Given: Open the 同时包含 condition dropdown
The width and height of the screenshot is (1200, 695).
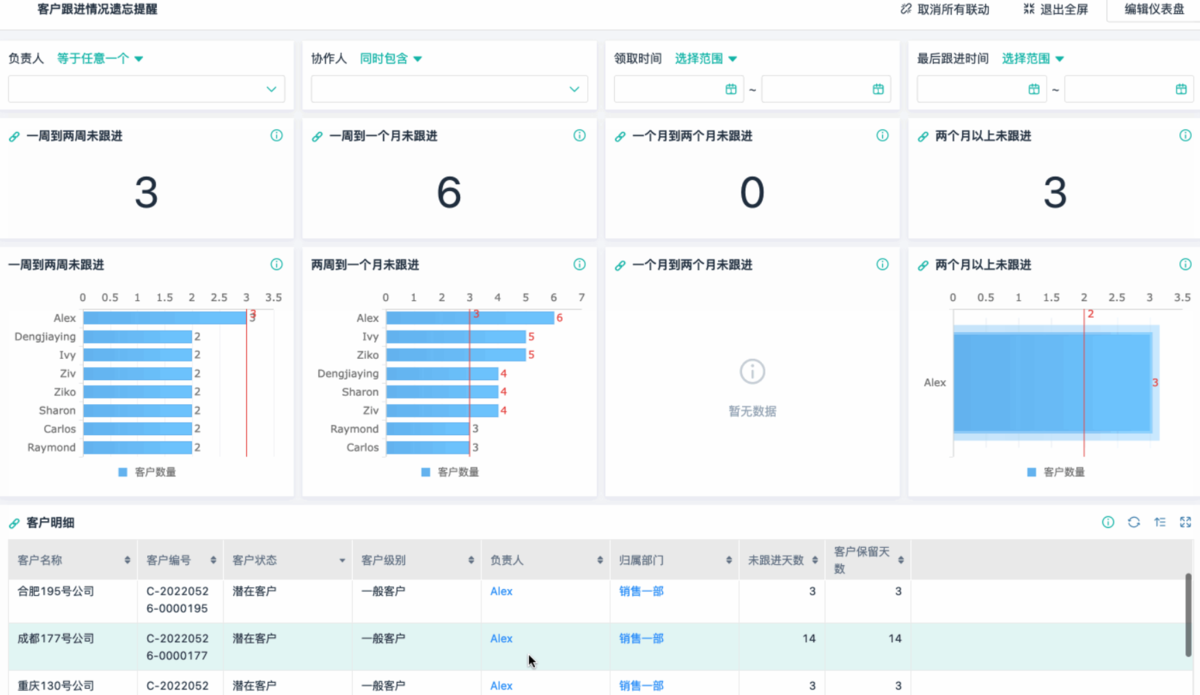Looking at the screenshot, I should point(391,59).
